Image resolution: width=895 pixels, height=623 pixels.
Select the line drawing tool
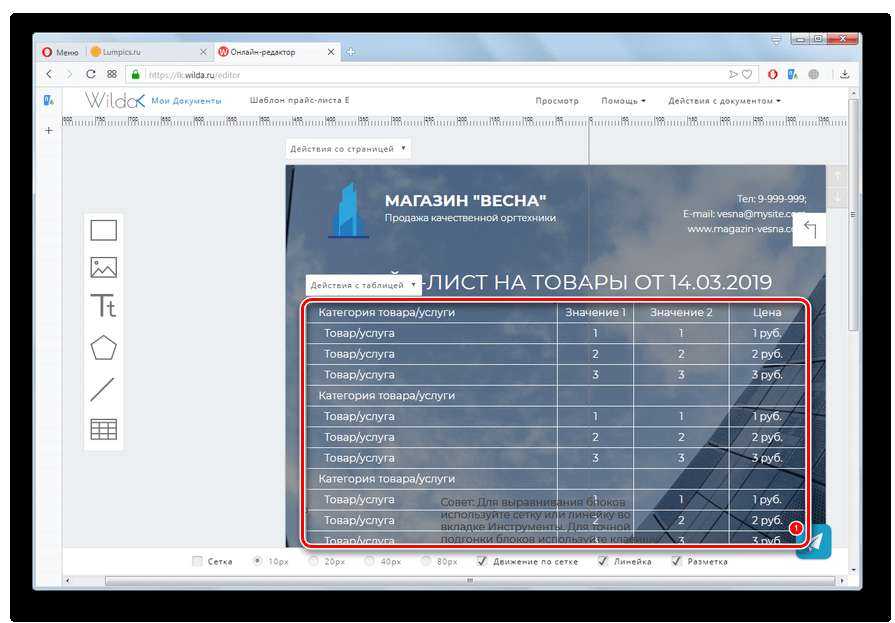click(103, 389)
